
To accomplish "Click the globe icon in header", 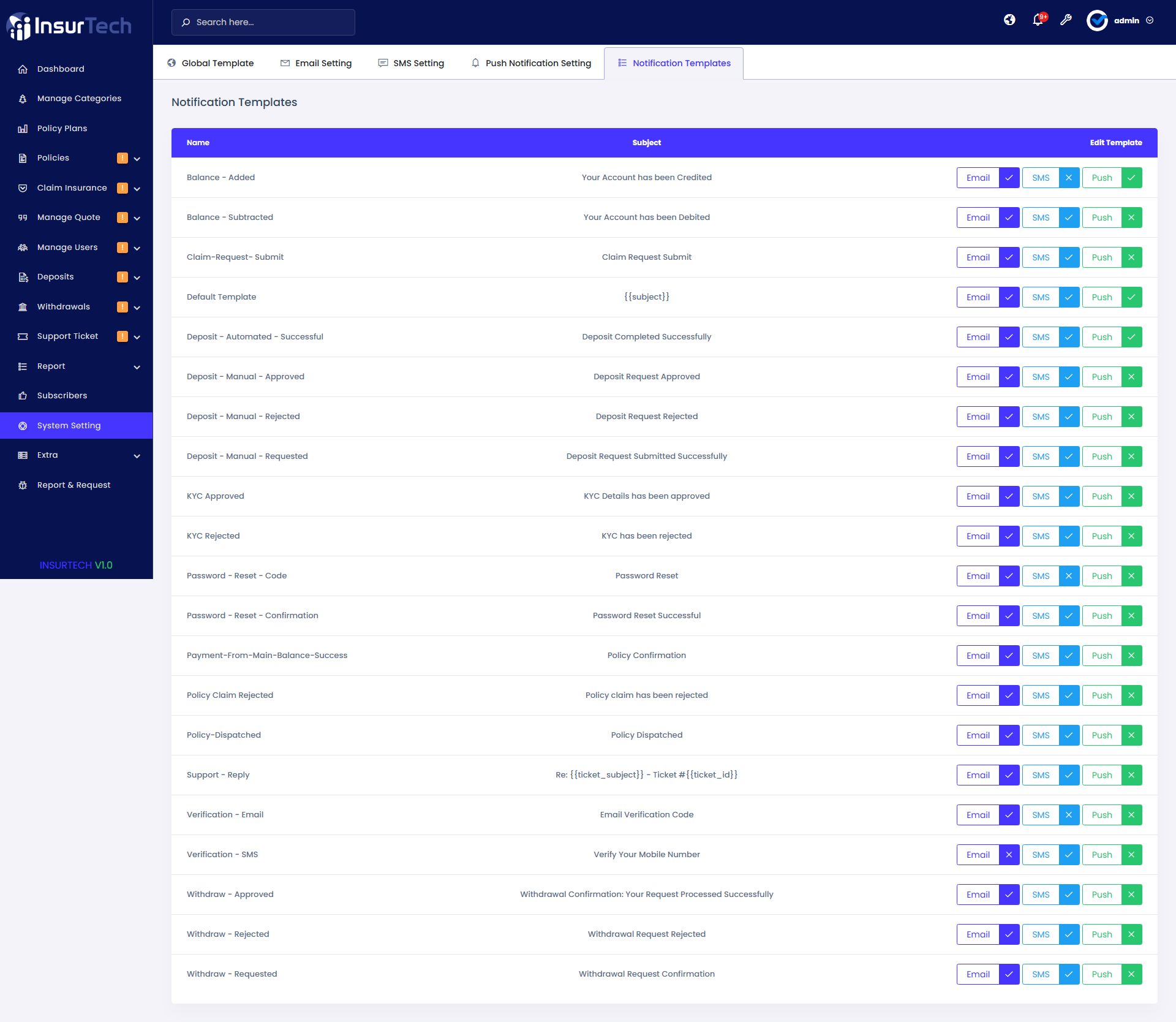I will (x=1009, y=20).
